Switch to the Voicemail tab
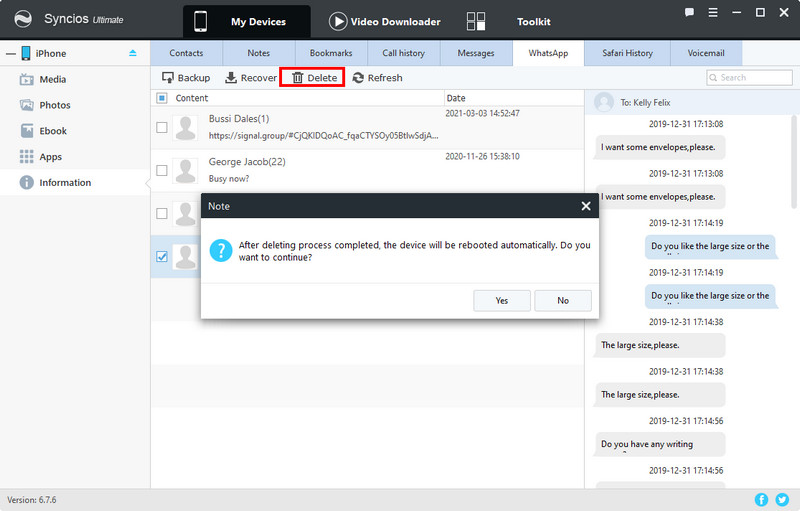Image resolution: width=800 pixels, height=511 pixels. (x=706, y=53)
